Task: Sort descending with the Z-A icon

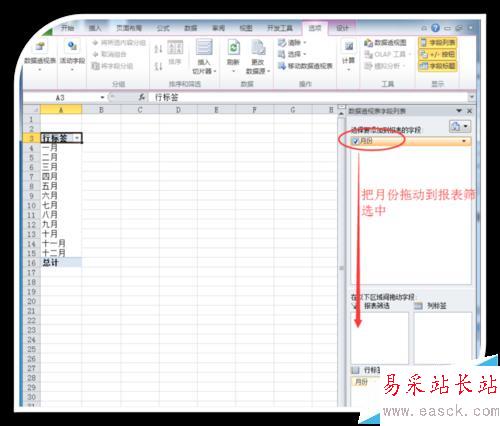Action: (x=159, y=66)
